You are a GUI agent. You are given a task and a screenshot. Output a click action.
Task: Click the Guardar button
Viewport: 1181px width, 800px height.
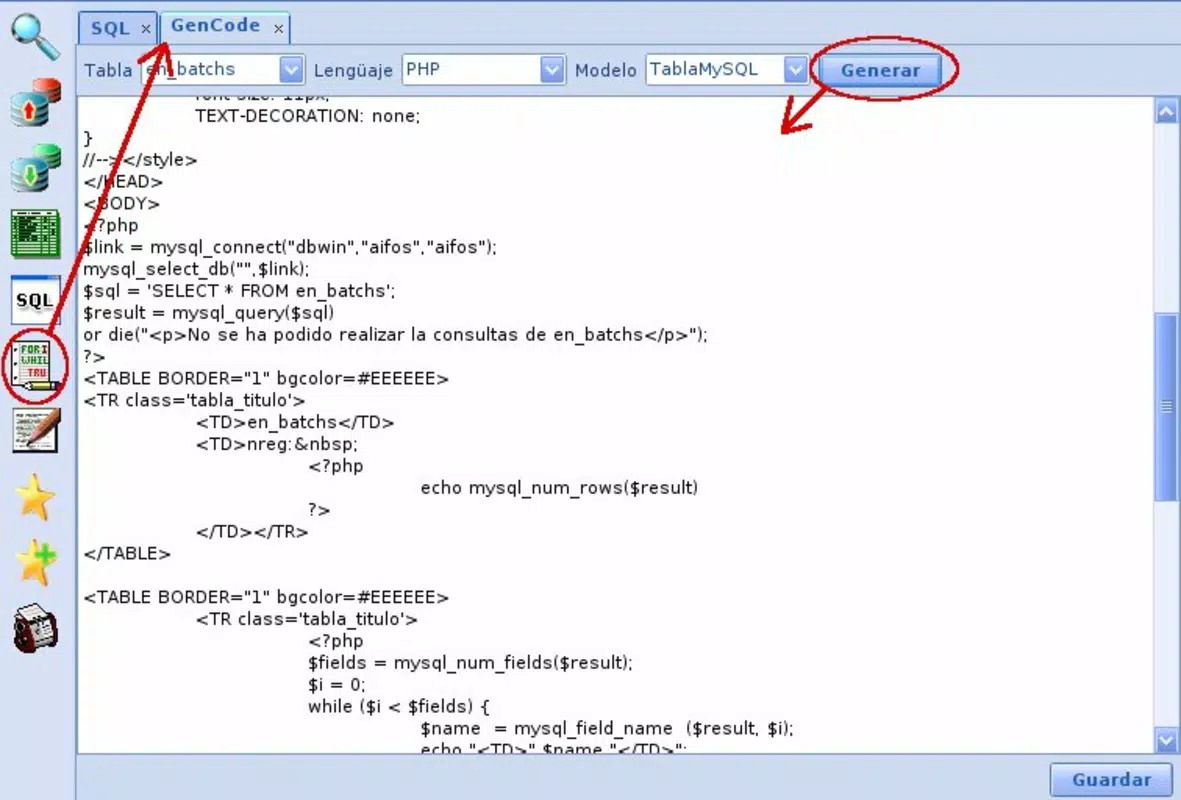pyautogui.click(x=1111, y=780)
